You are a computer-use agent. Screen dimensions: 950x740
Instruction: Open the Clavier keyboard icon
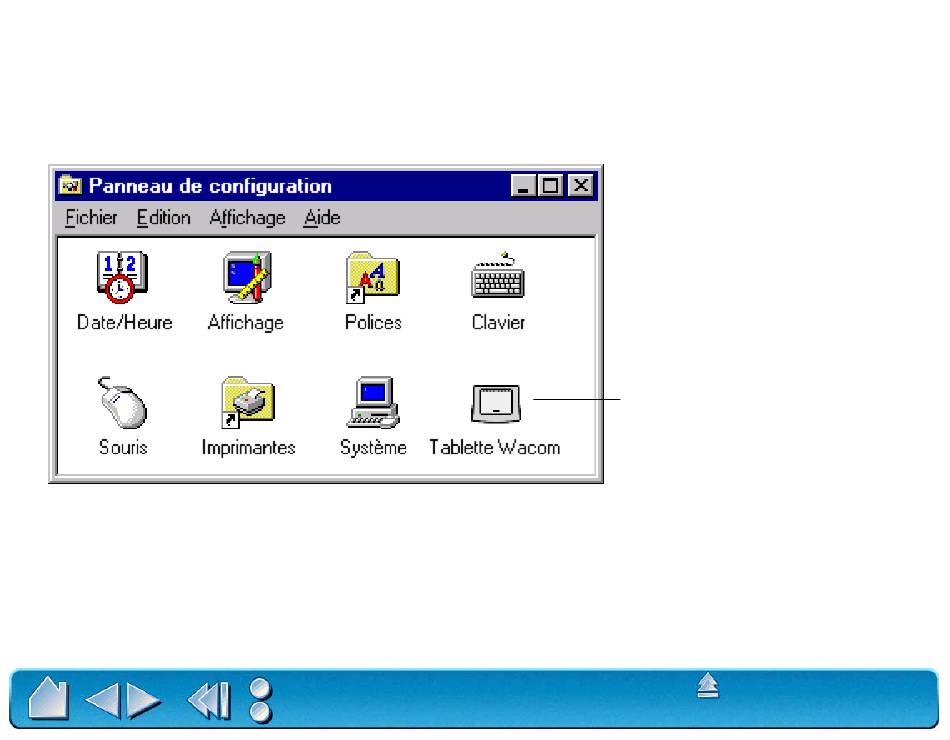point(498,275)
